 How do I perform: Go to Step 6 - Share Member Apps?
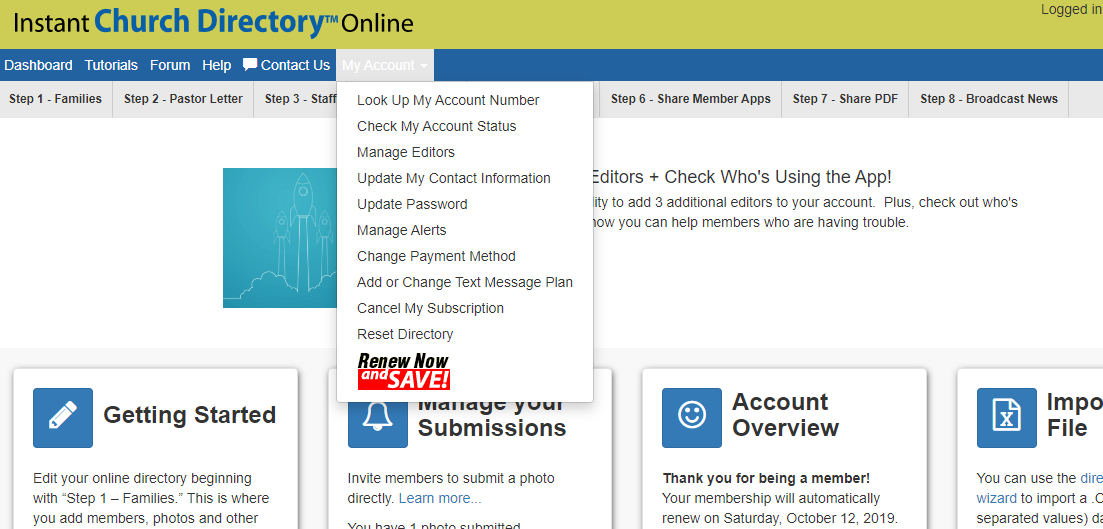coord(690,99)
